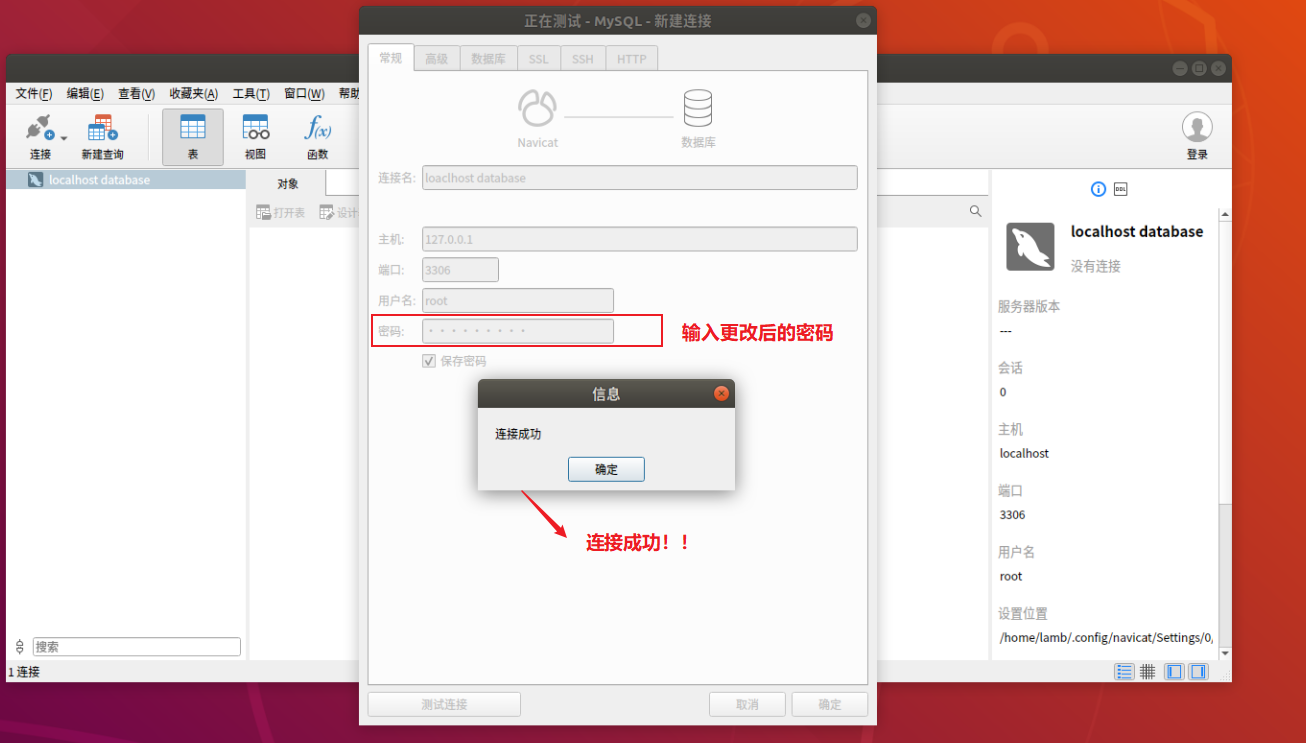Toggle the 保存密码 checkbox
This screenshot has height=743, width=1306.
[429, 361]
